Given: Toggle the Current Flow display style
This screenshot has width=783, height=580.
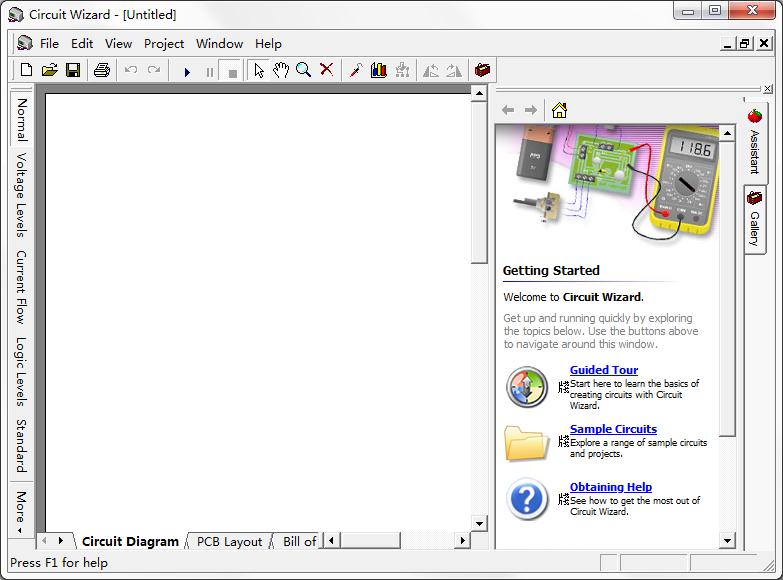Looking at the screenshot, I should [20, 287].
